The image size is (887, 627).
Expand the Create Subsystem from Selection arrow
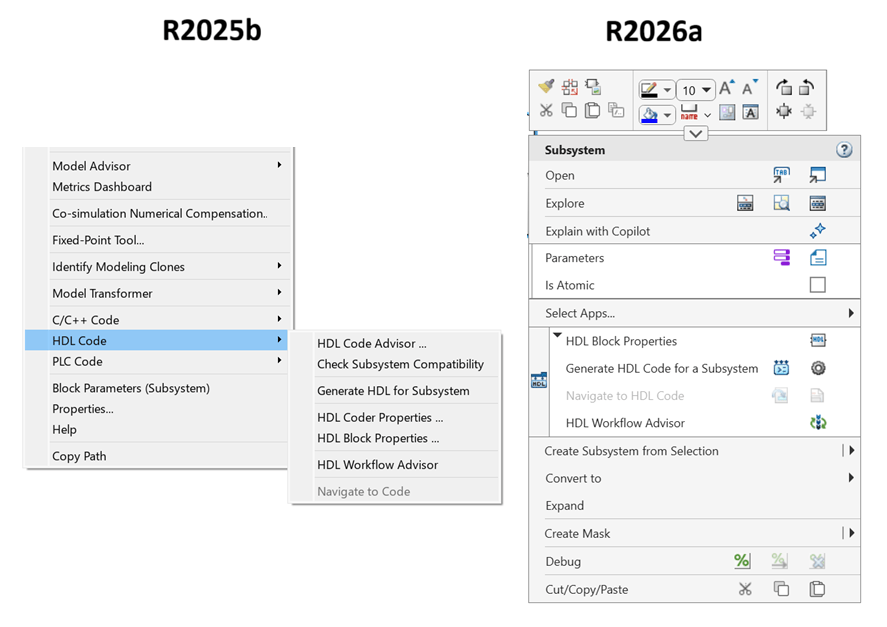pos(851,450)
